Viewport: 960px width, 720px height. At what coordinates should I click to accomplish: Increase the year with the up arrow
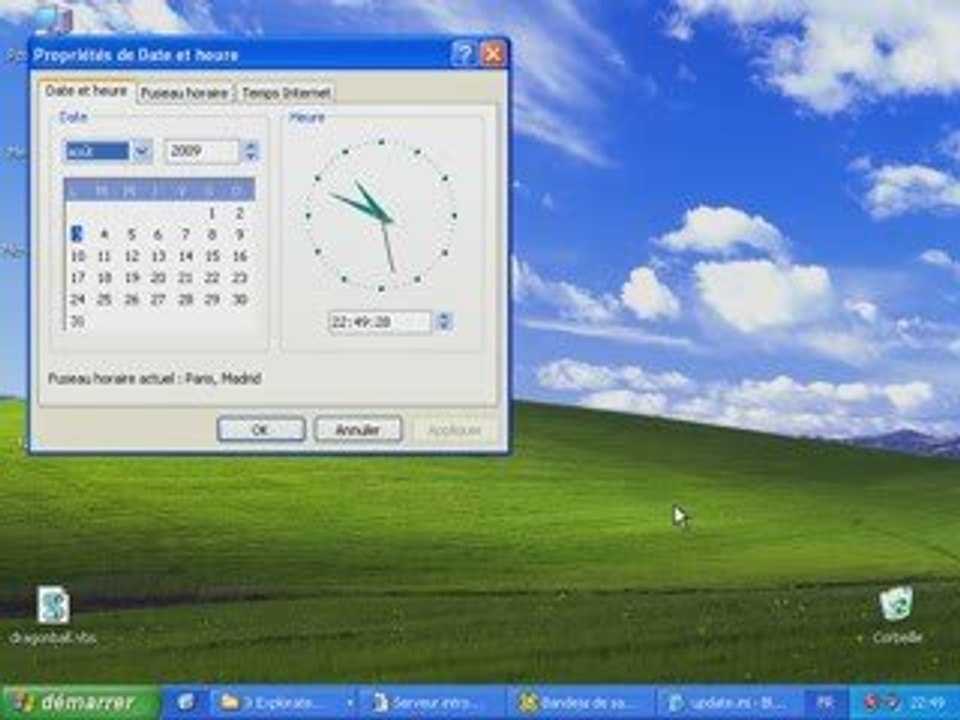click(x=250, y=146)
